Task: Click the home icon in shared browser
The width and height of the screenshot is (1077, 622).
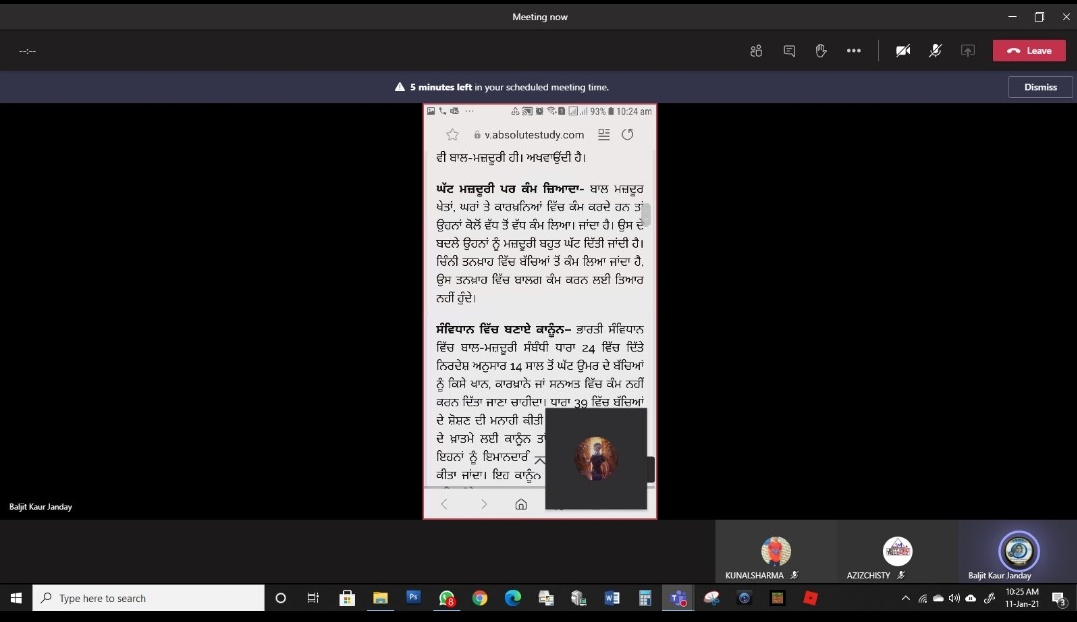Action: click(521, 504)
